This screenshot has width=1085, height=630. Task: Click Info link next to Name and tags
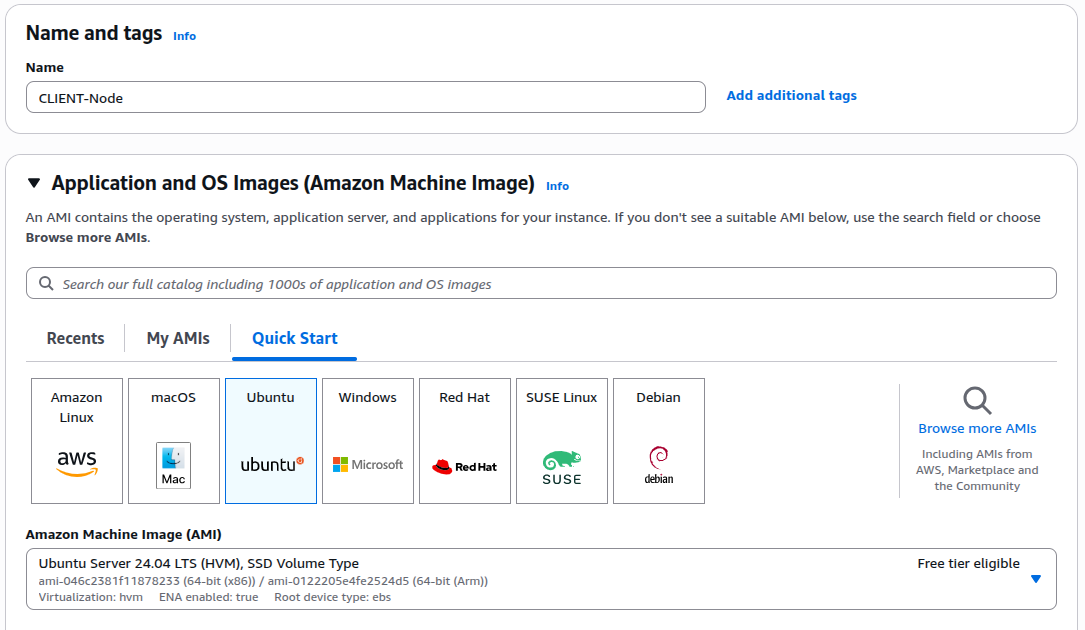click(x=184, y=36)
